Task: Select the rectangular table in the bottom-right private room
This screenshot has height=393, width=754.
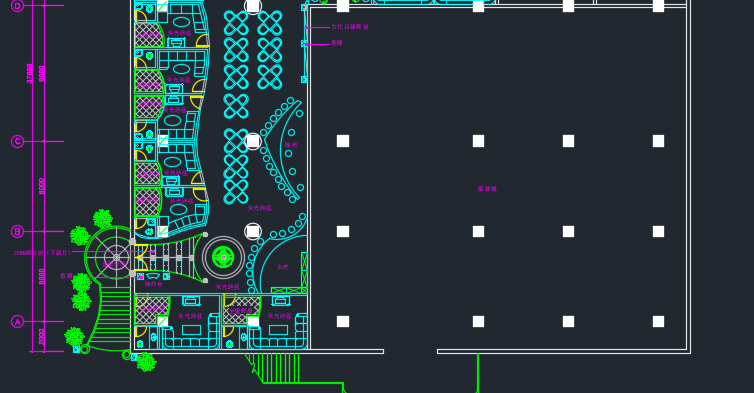Action: tap(278, 330)
